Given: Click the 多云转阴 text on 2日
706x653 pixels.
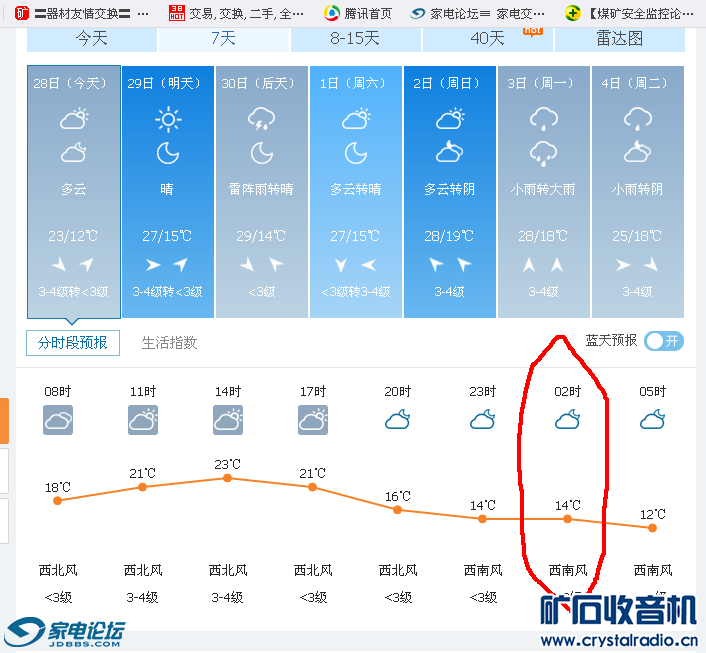Looking at the screenshot, I should point(449,189).
